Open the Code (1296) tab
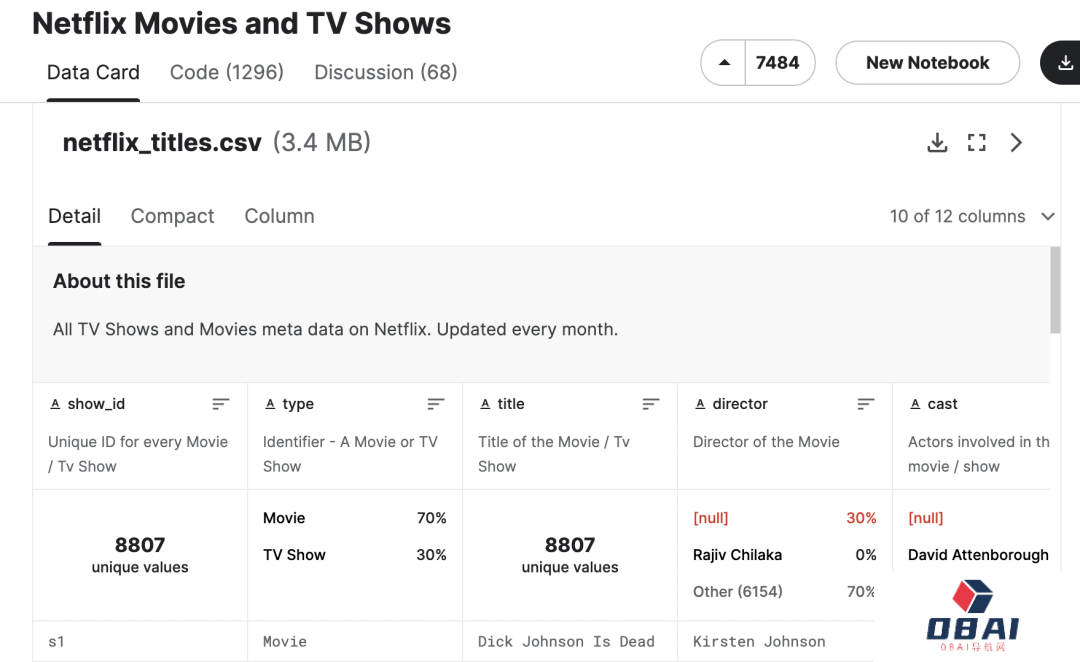 [227, 72]
